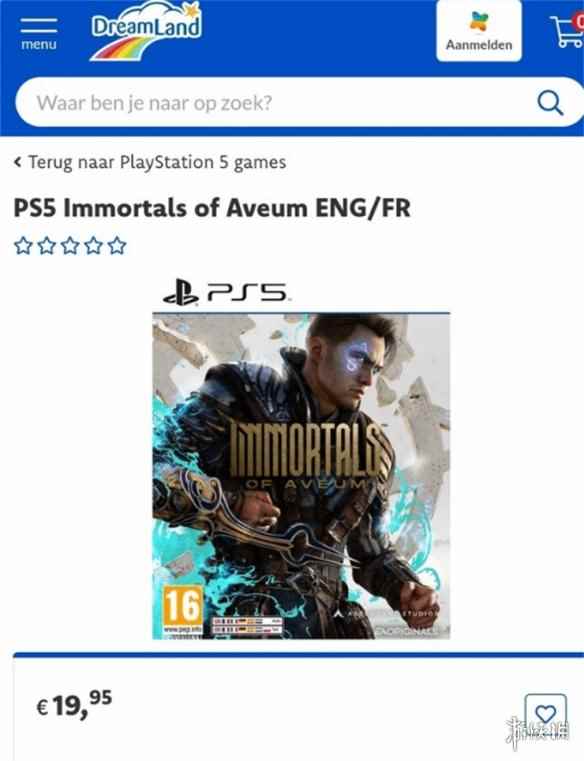Click the colorful Aanmelden account icon

[x=479, y=22]
